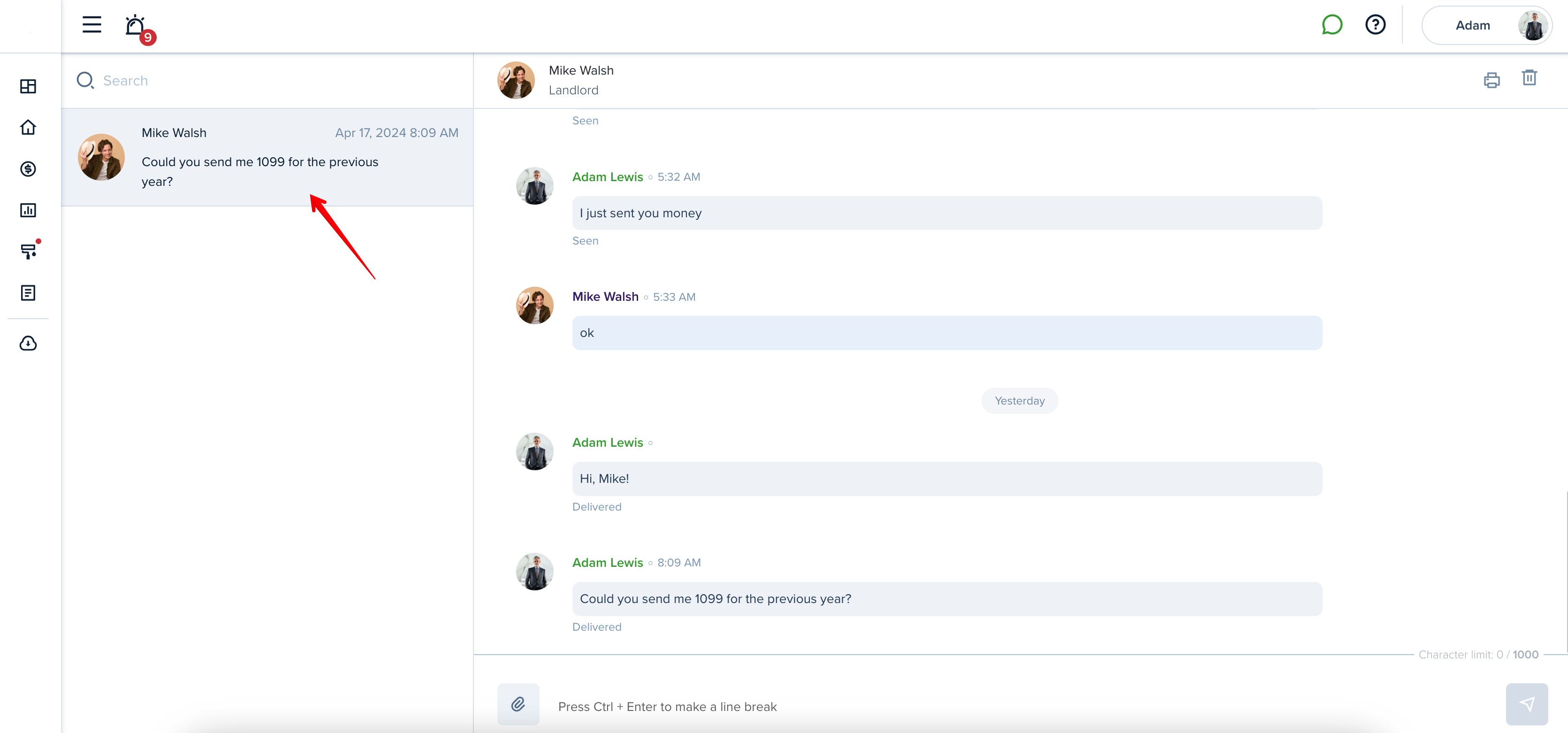Click Adam Lewis name on 8:09 AM message

click(607, 563)
